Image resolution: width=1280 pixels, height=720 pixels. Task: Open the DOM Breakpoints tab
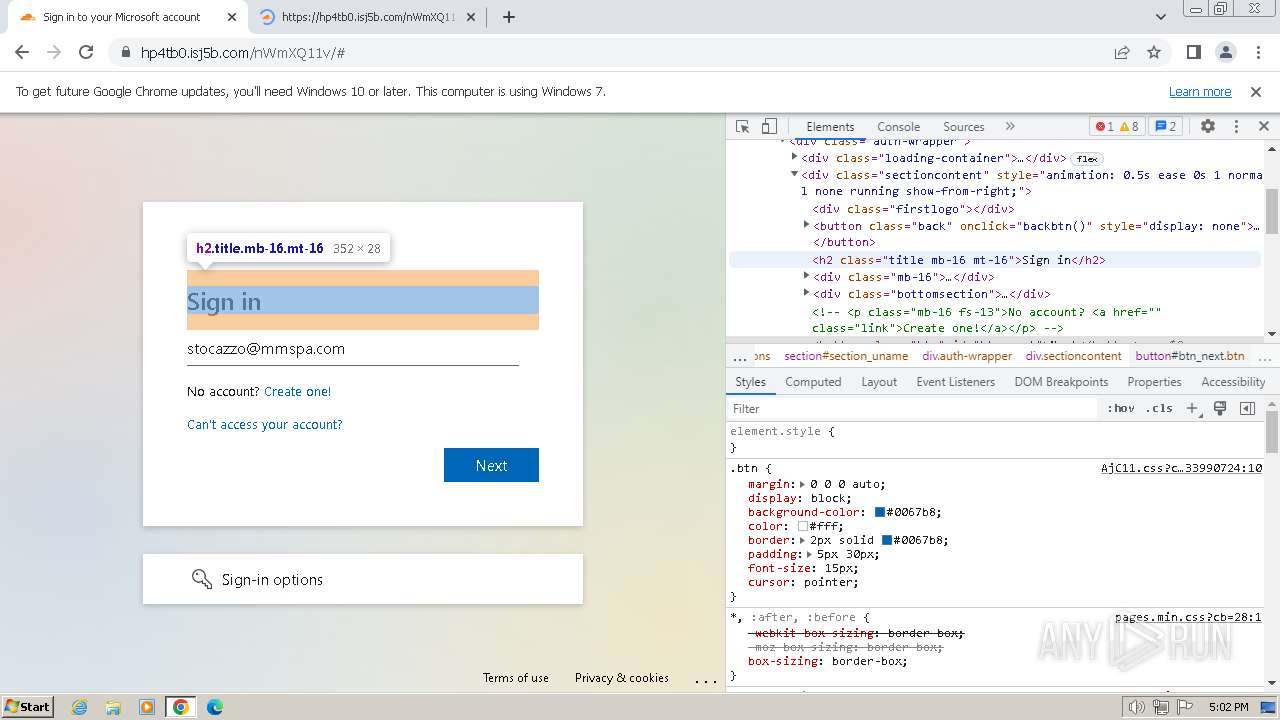pyautogui.click(x=1061, y=382)
